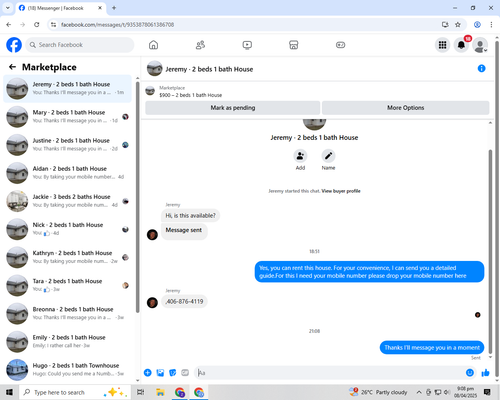The width and height of the screenshot is (500, 400).
Task: Open Breonna - 2 beds 1 bath House chat
Action: pyautogui.click(x=67, y=313)
